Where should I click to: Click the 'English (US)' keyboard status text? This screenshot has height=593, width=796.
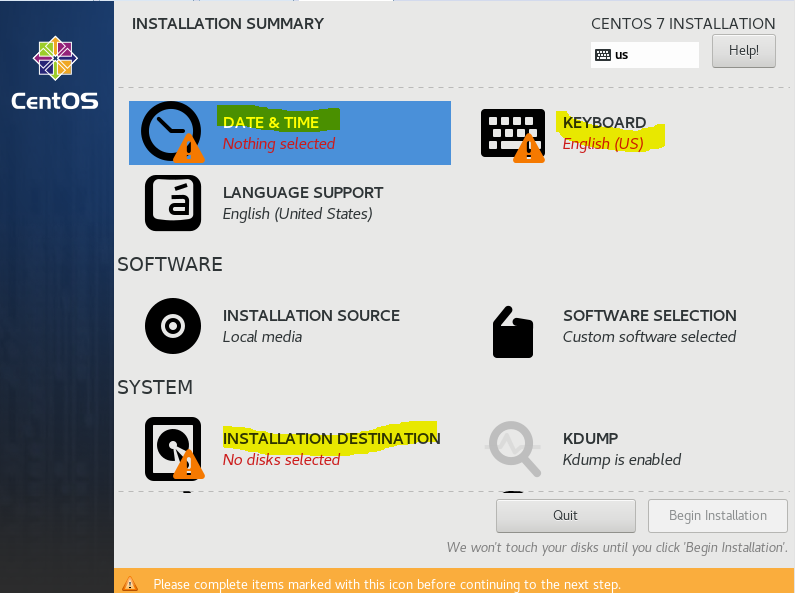(603, 144)
